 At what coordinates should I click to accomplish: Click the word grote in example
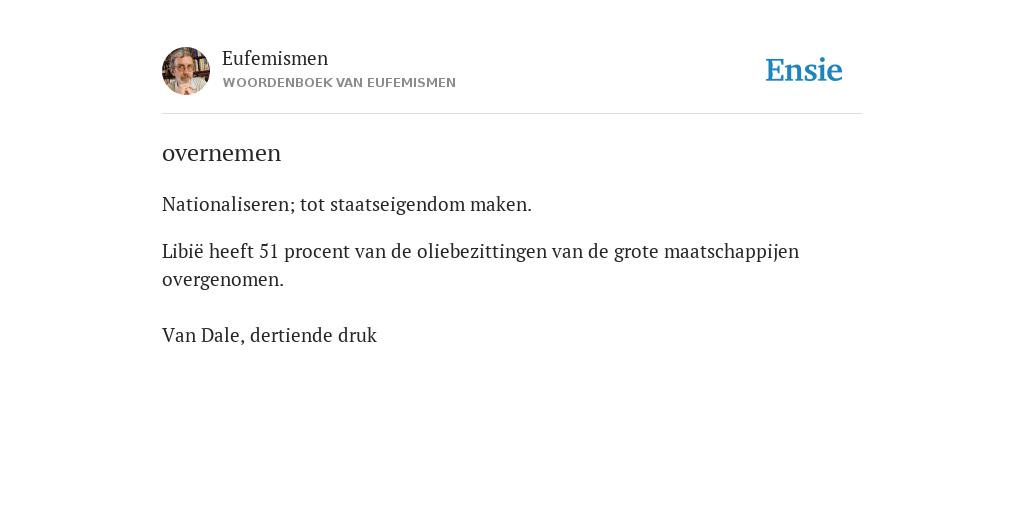click(x=636, y=252)
